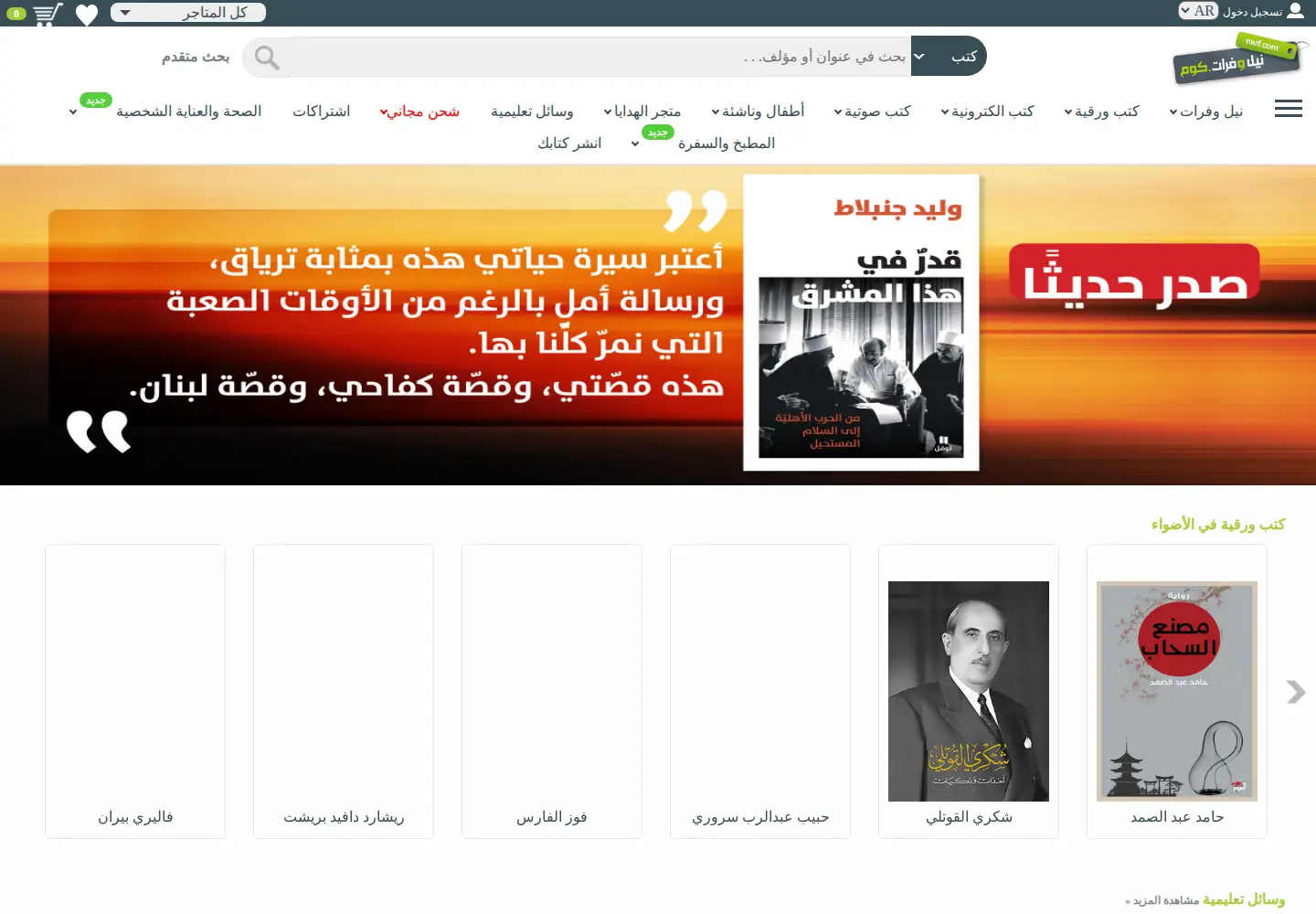Viewport: 1316px width, 914px height.
Task: Open the shopping cart icon
Action: [48, 14]
